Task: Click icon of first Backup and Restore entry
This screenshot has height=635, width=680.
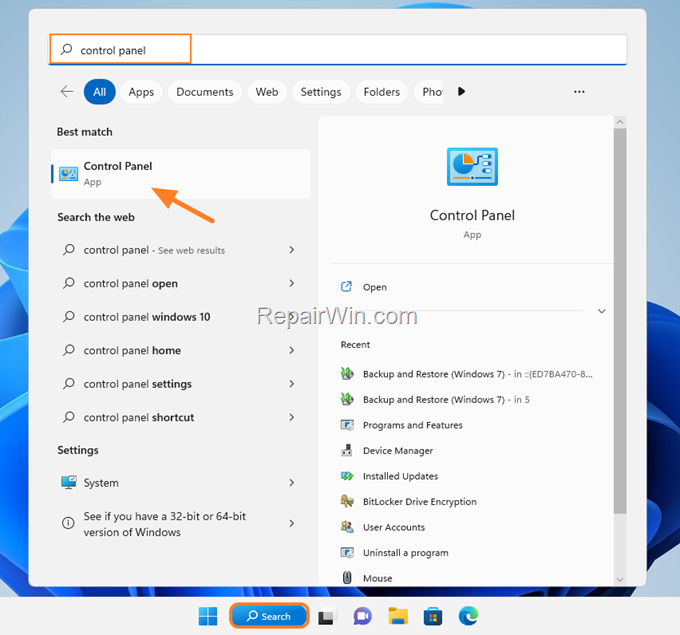Action: (347, 373)
